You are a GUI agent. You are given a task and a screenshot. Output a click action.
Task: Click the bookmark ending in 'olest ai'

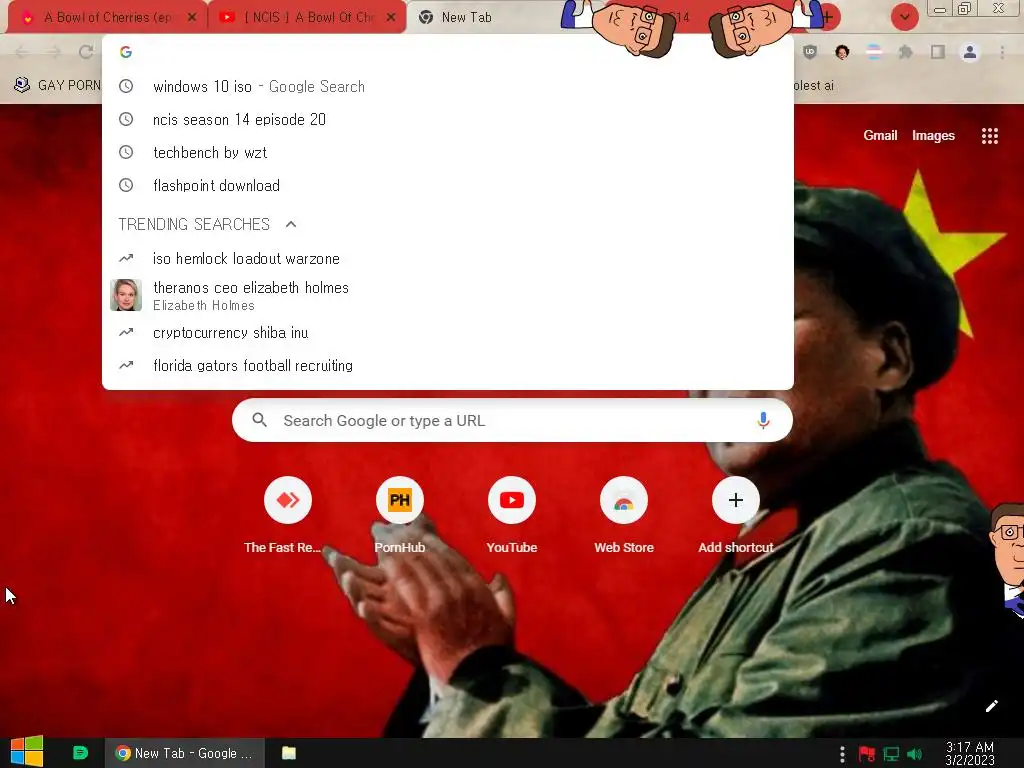tap(814, 85)
